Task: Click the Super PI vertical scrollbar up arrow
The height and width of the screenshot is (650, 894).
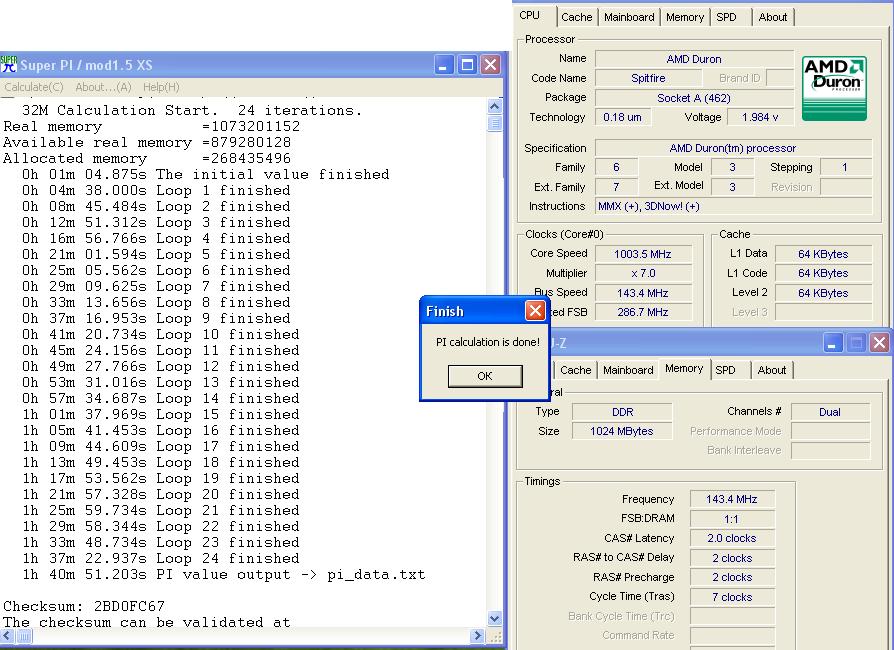Action: point(494,106)
